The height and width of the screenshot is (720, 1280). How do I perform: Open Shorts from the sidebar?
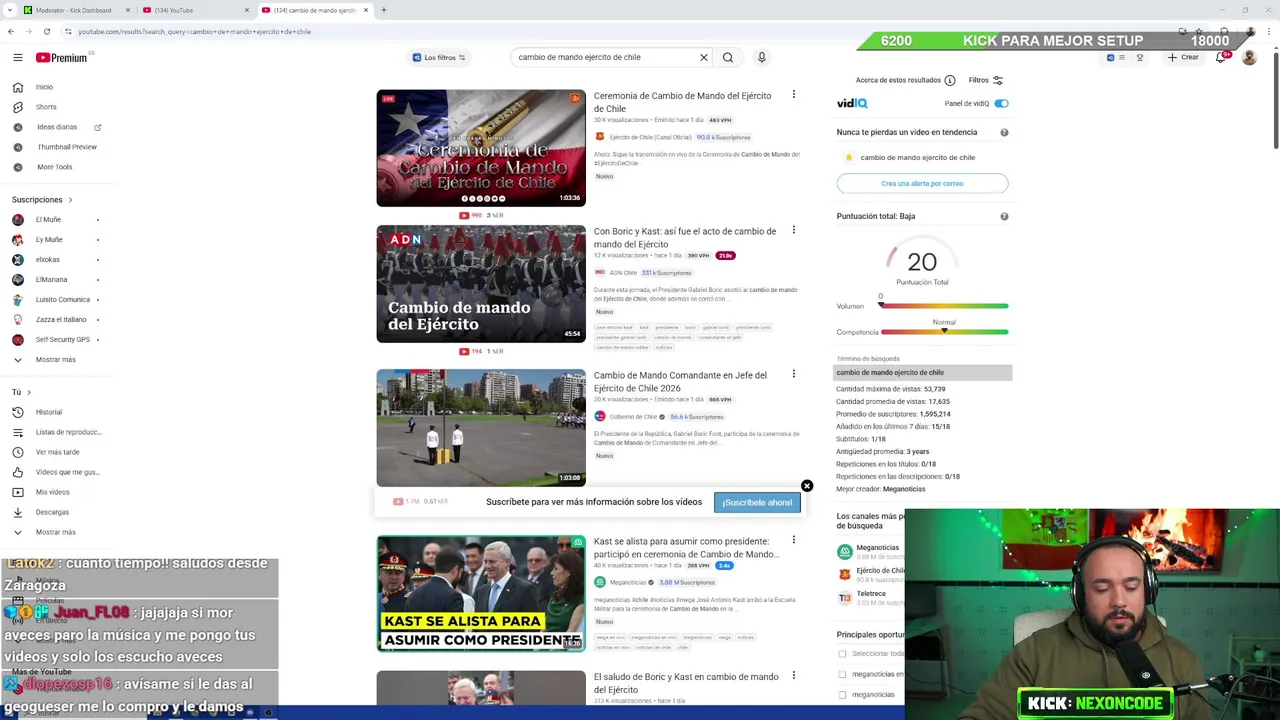point(46,107)
